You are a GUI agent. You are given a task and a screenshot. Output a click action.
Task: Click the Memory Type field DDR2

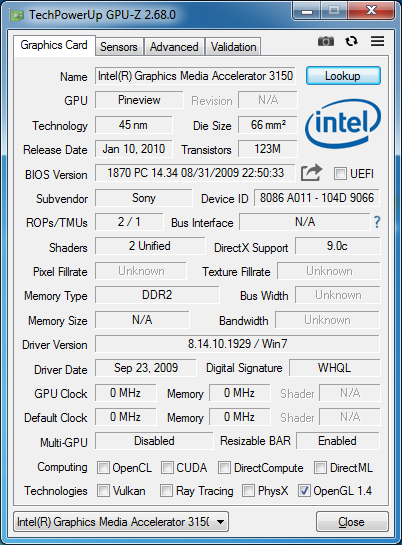157,295
